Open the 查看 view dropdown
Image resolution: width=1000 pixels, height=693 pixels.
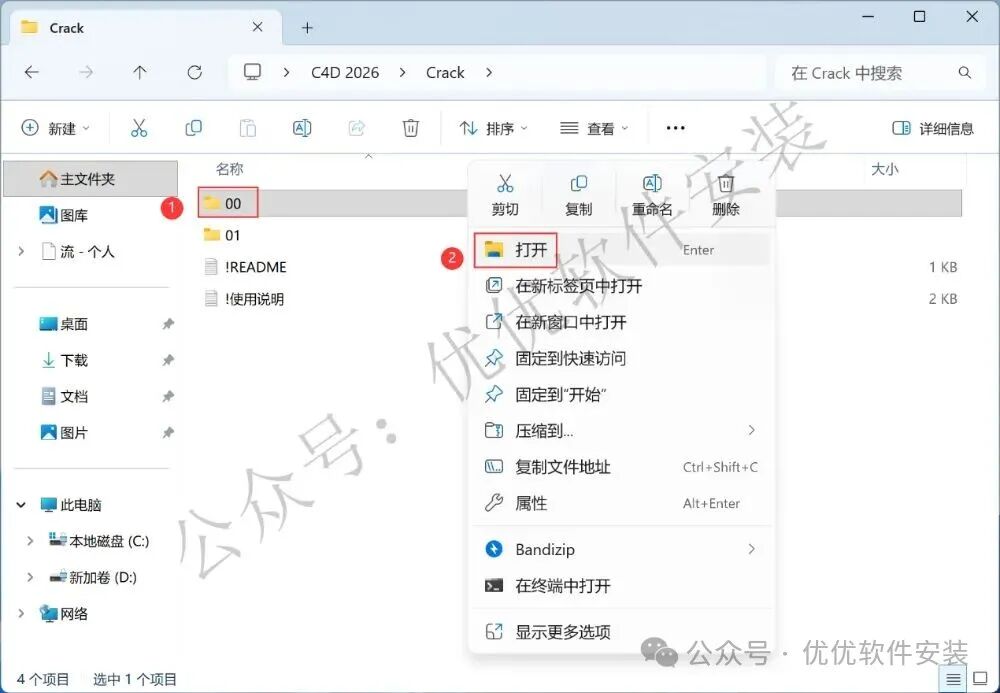[x=594, y=128]
